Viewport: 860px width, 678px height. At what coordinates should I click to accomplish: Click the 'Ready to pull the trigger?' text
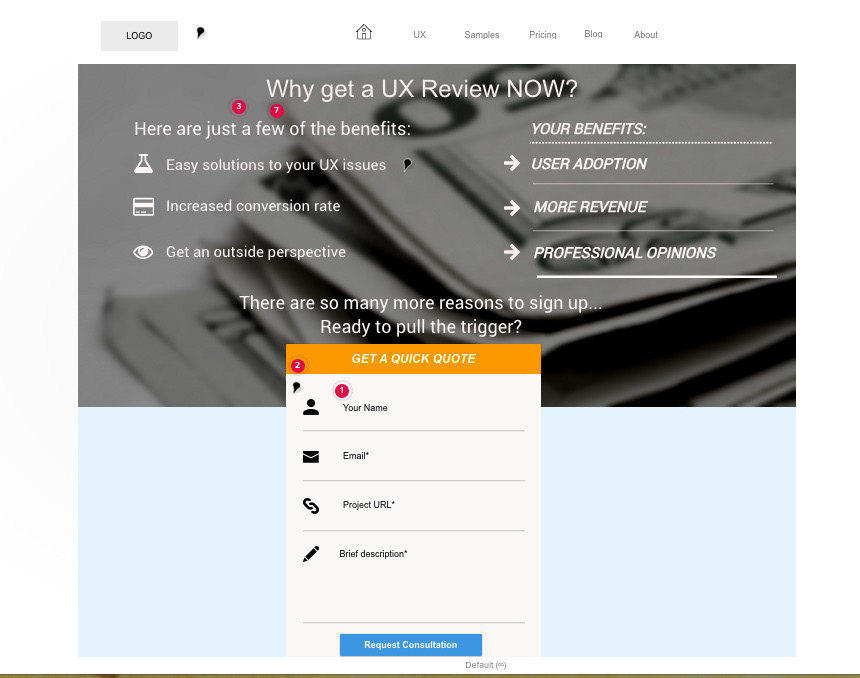pos(421,327)
